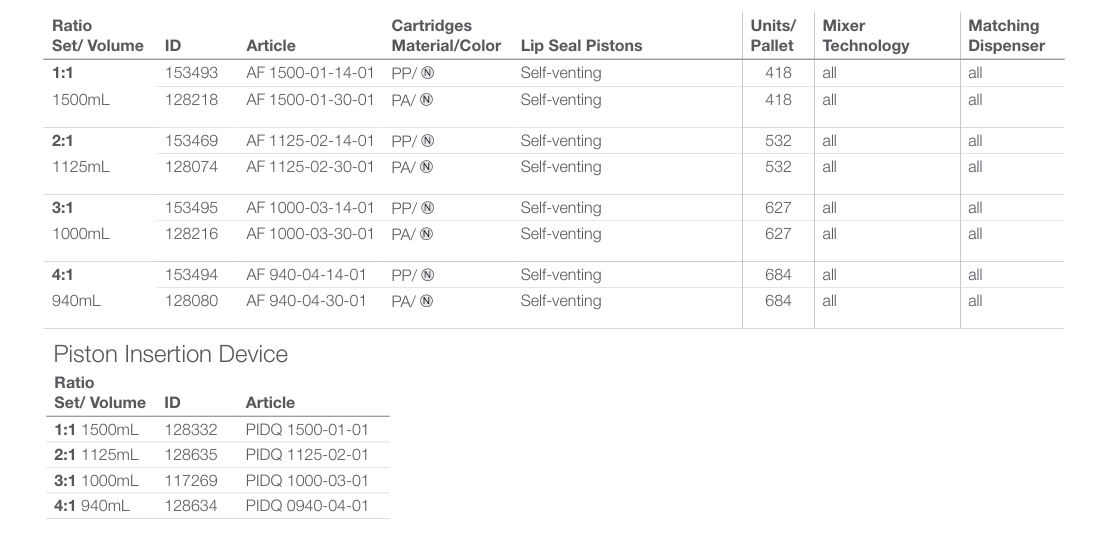The width and height of the screenshot is (1103, 551).
Task: Click the Piston Insertion Device heading
Action: [x=170, y=354]
